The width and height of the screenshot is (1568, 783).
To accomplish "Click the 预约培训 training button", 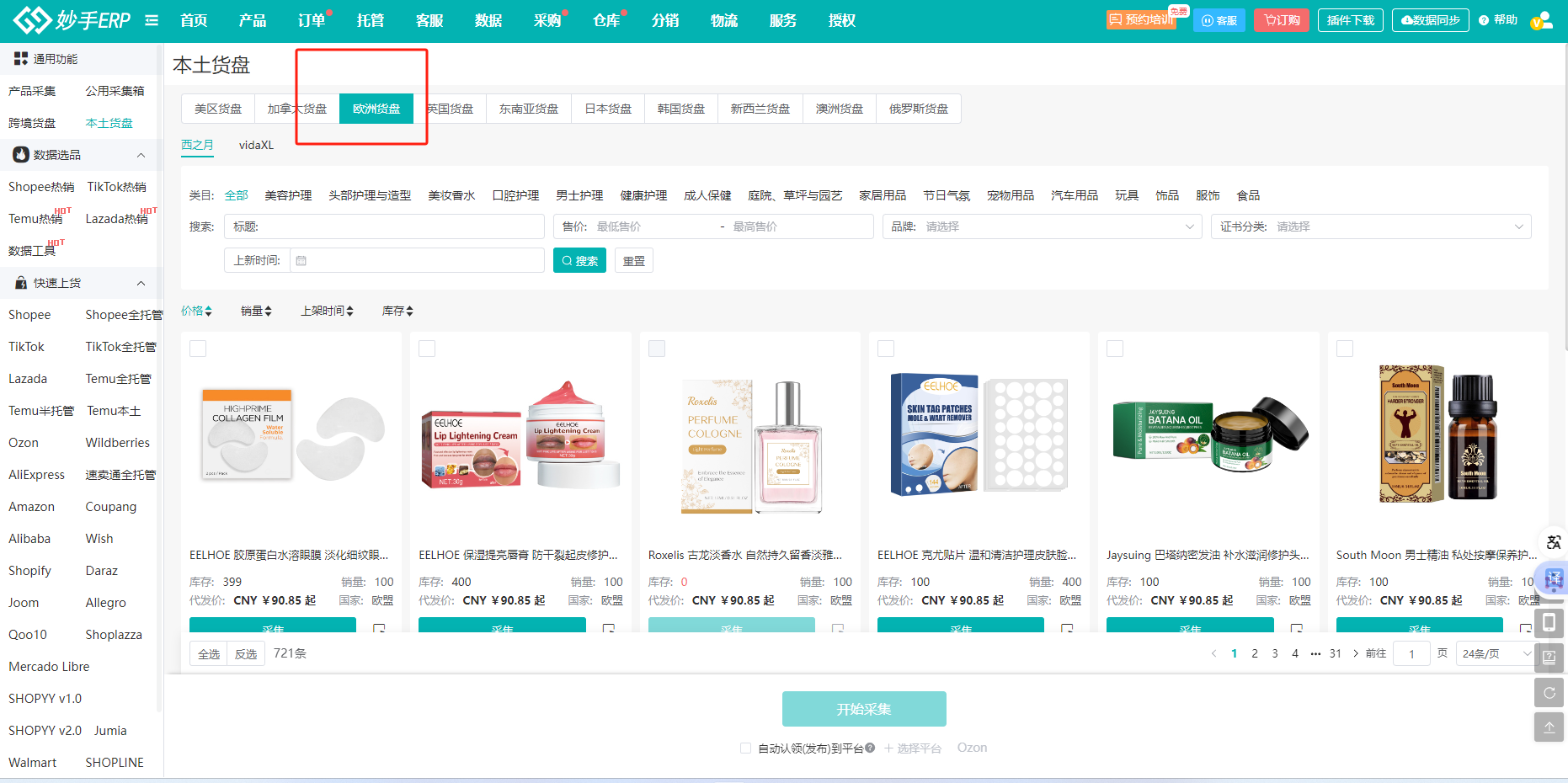I will point(1141,19).
